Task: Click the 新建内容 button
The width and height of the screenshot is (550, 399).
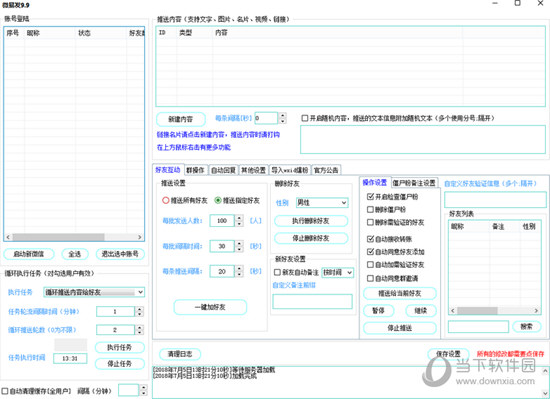Action: point(181,119)
